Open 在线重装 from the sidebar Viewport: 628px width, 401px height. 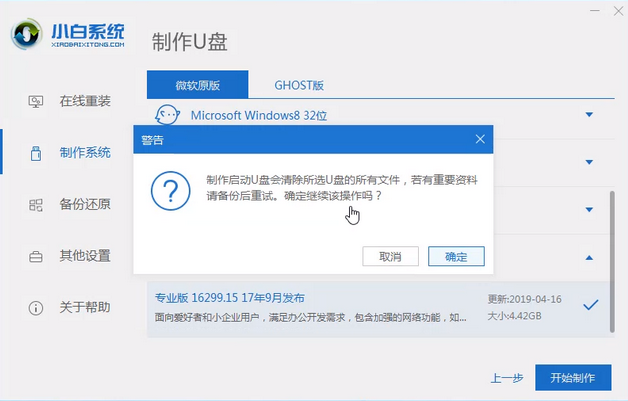click(85, 101)
